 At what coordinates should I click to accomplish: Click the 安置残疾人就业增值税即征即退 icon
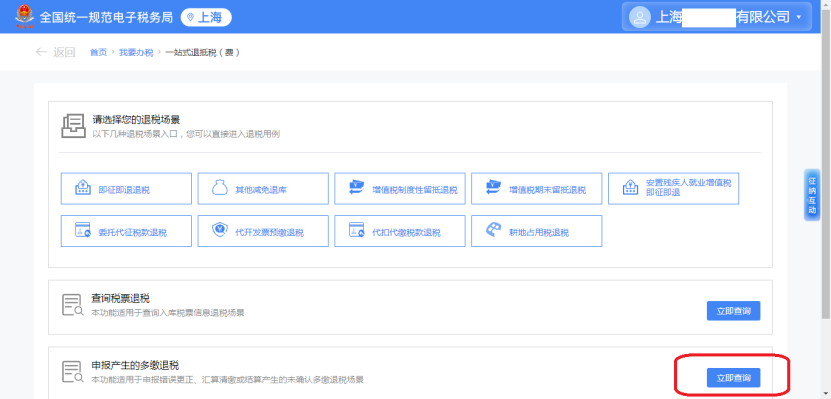[x=630, y=188]
